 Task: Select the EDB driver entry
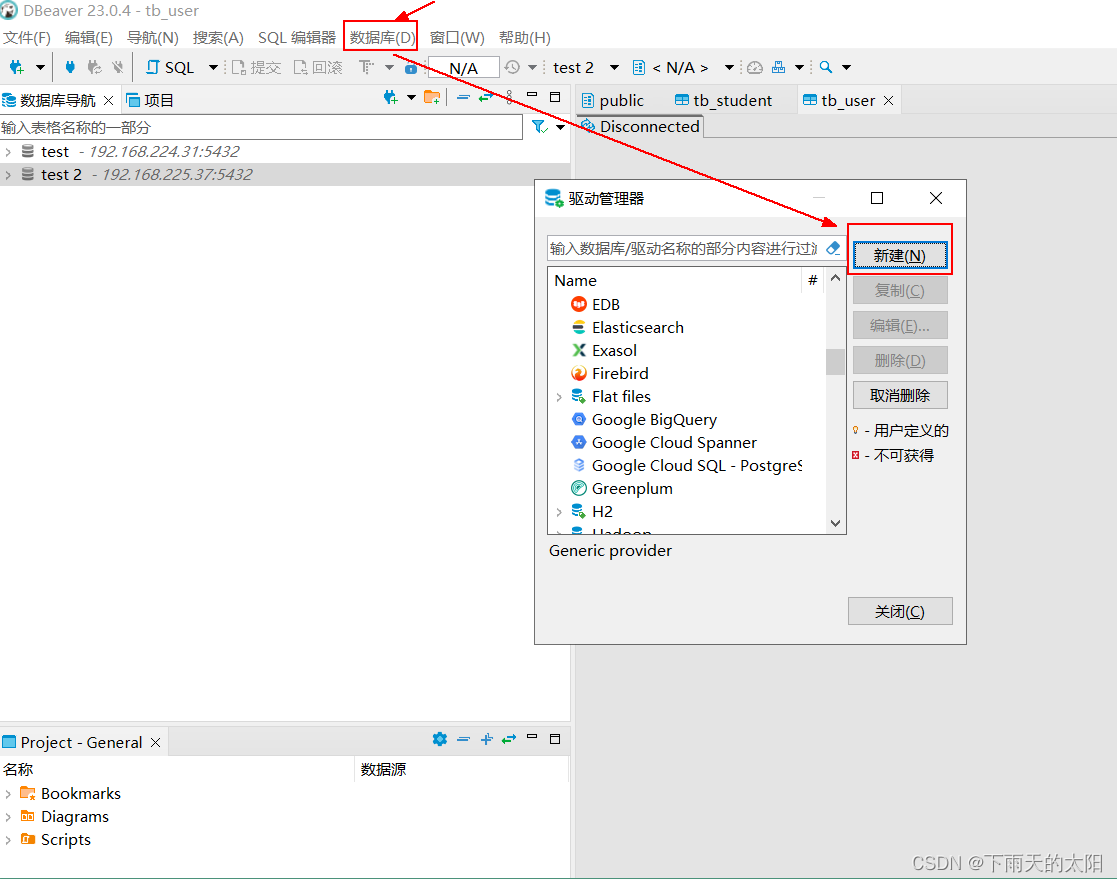pos(605,305)
